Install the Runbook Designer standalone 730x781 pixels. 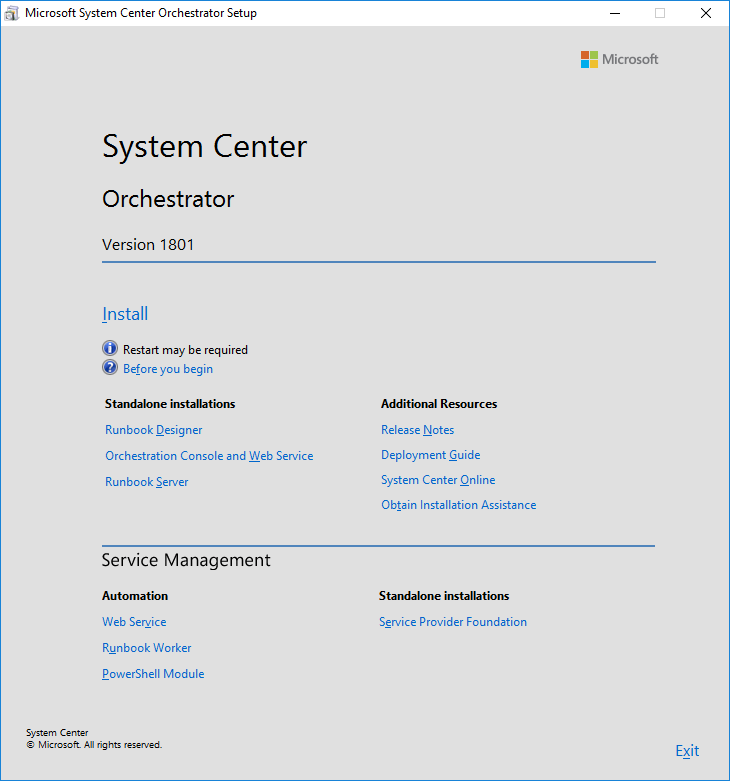pyautogui.click(x=153, y=429)
